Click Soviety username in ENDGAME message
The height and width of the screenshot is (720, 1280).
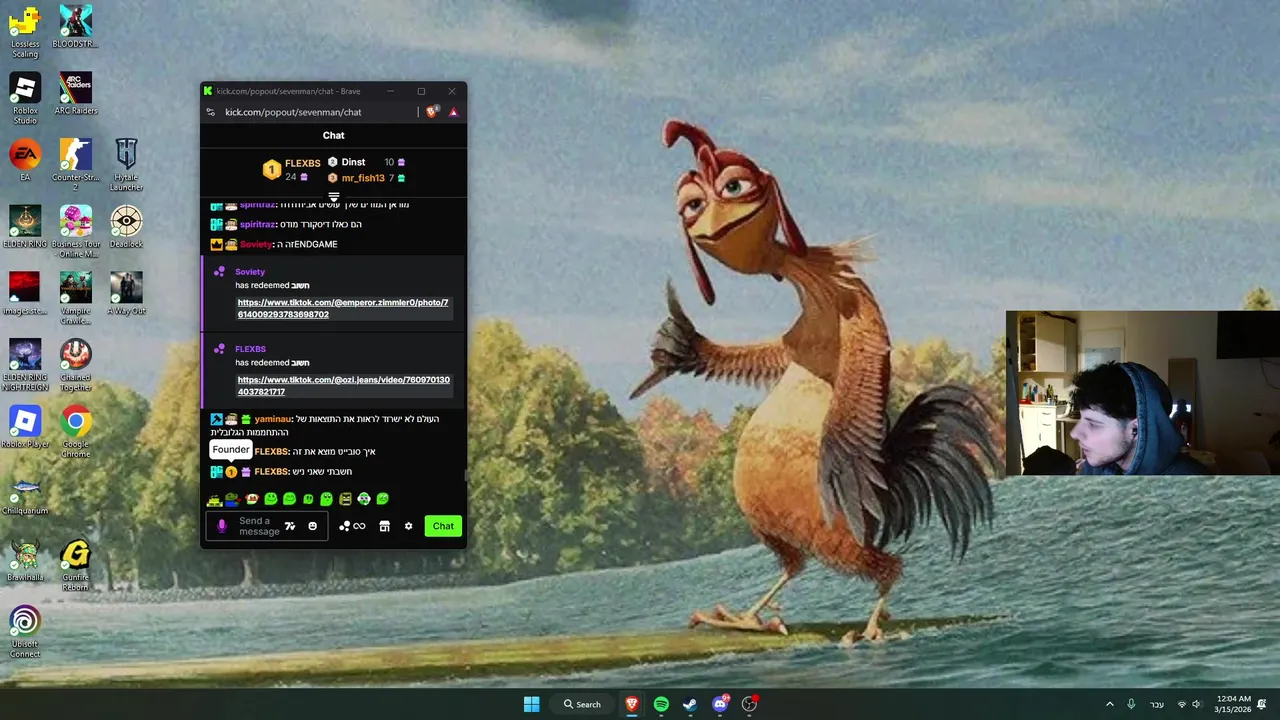(x=256, y=244)
